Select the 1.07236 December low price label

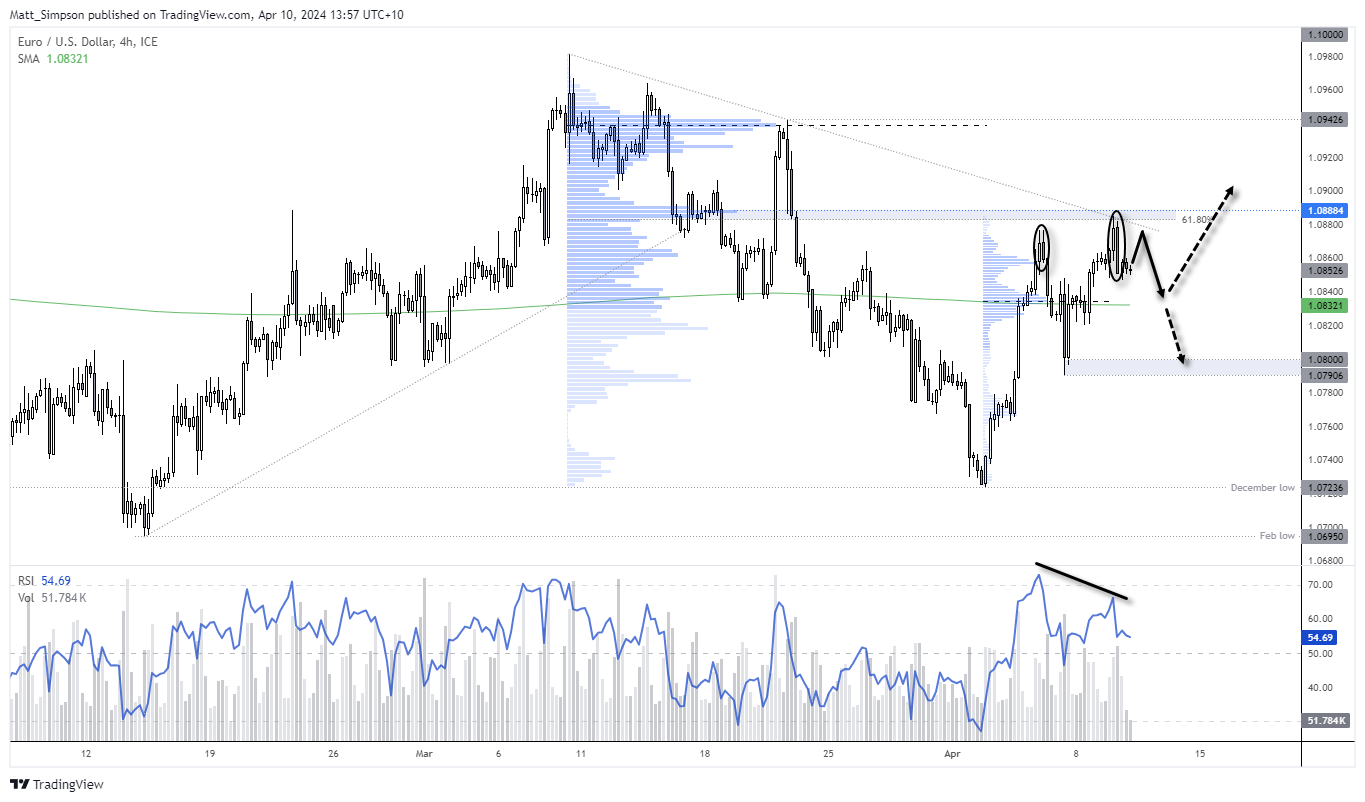tap(1327, 487)
